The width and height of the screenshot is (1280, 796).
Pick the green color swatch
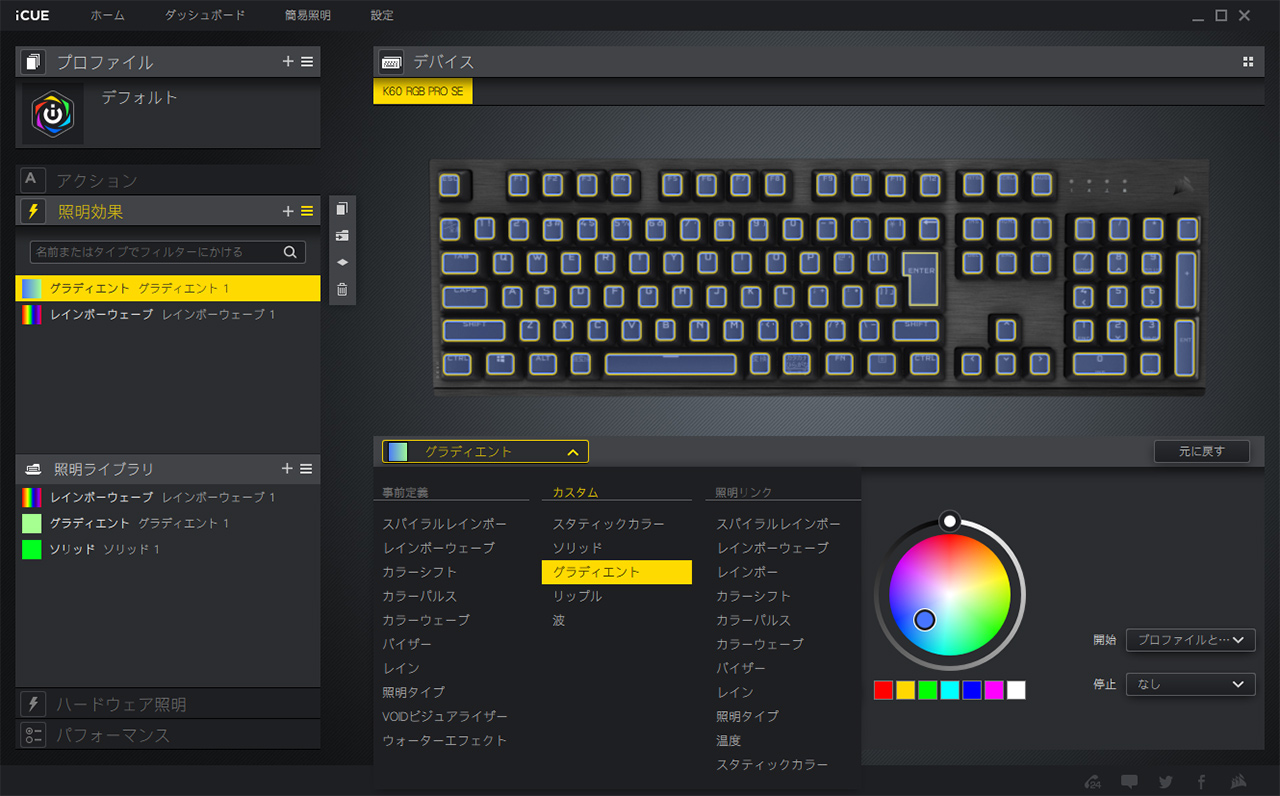[927, 690]
